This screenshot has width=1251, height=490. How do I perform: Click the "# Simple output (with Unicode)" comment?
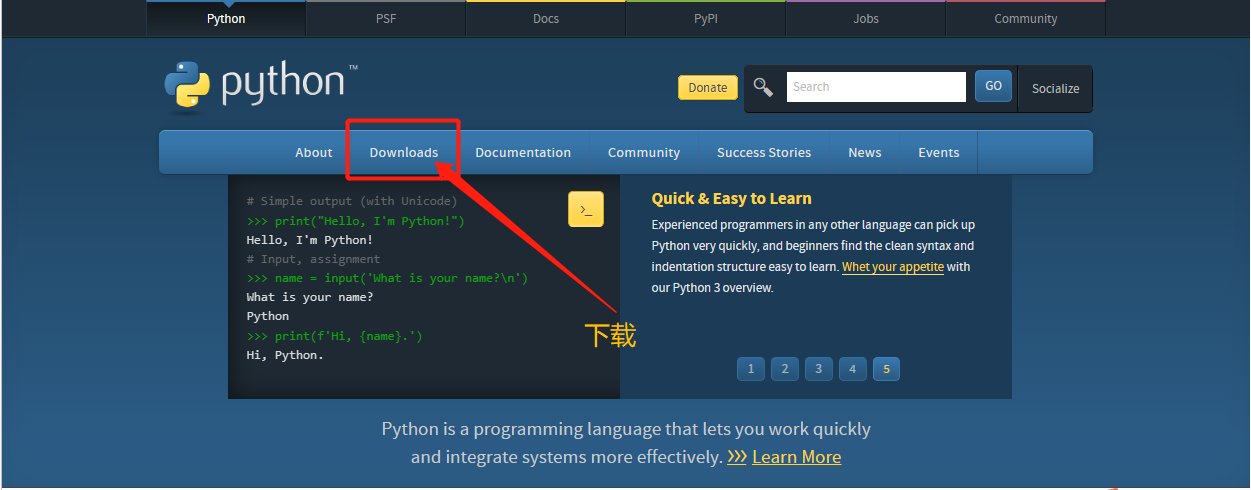click(x=352, y=201)
